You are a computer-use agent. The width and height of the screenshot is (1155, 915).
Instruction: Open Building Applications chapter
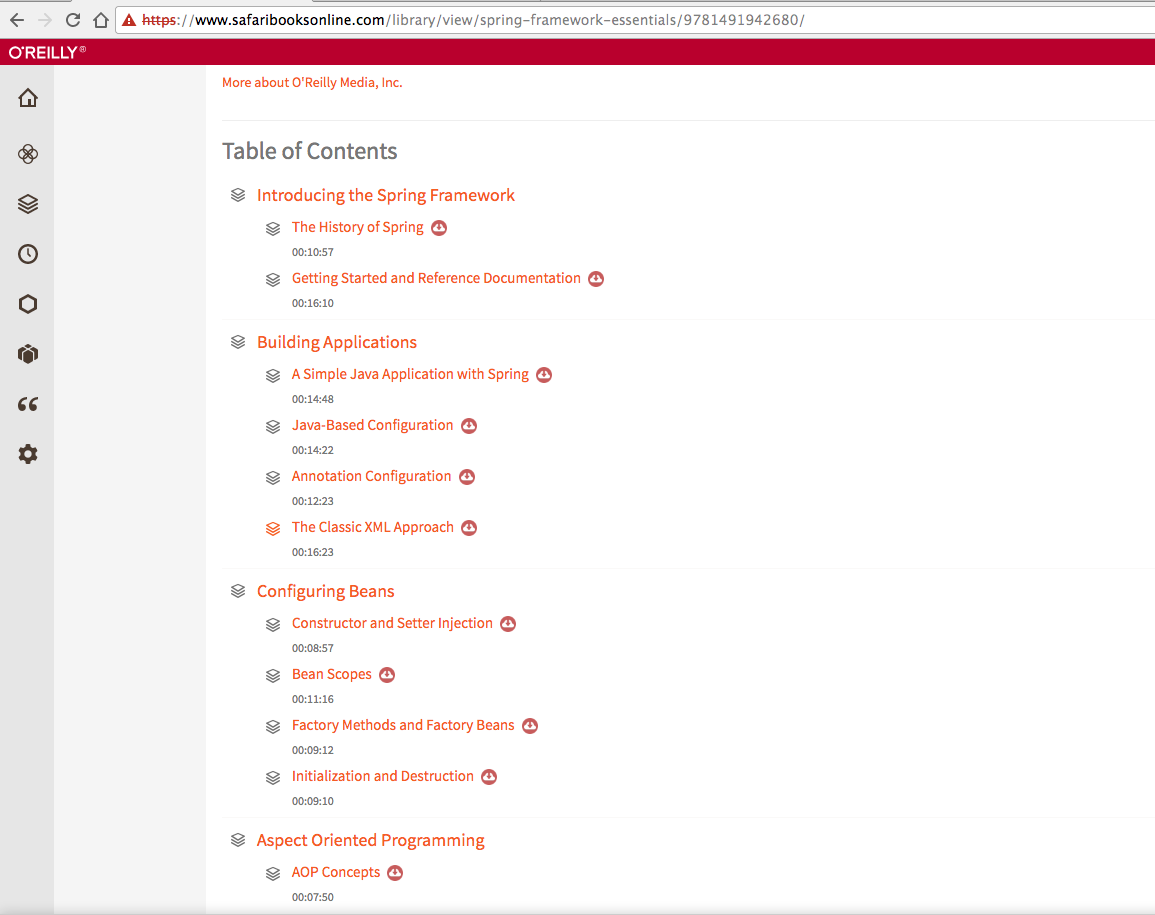(x=337, y=342)
